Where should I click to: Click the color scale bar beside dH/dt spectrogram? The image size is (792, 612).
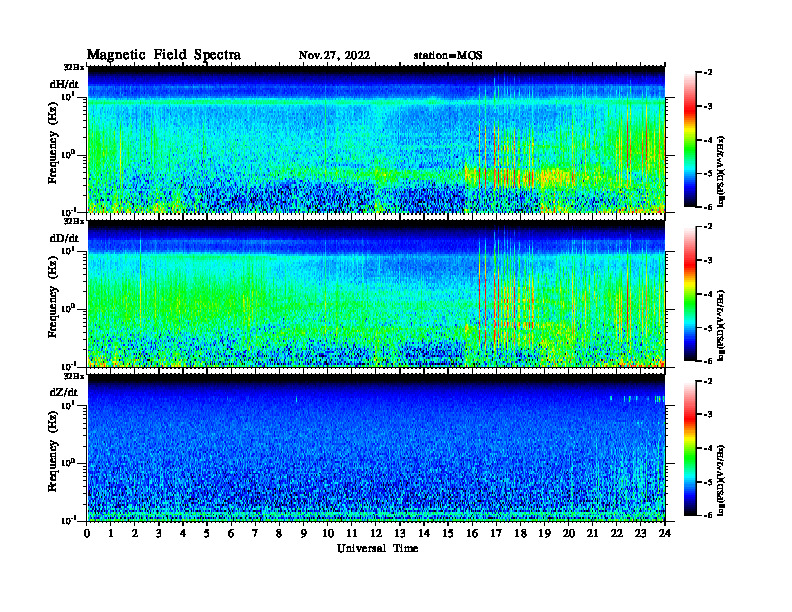(689, 140)
